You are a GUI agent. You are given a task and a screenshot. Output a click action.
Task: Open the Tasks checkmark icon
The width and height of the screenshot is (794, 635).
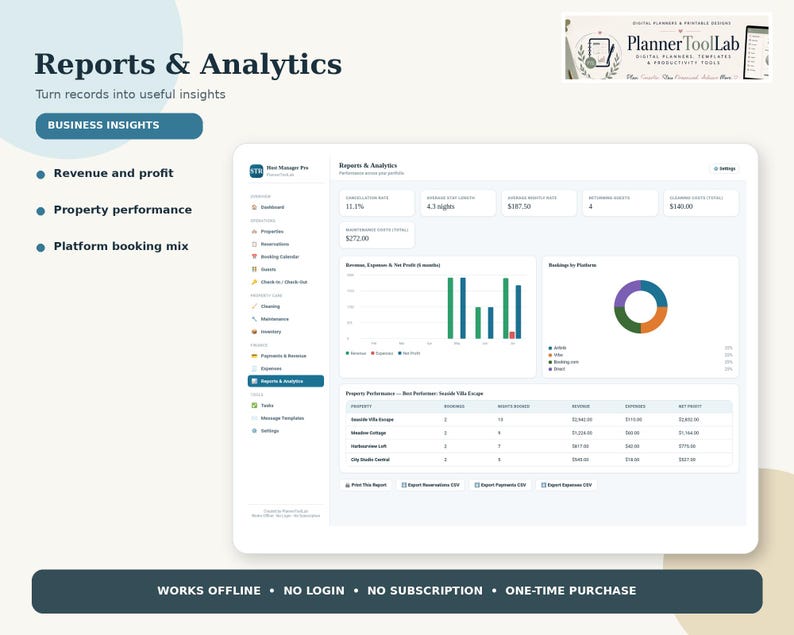[x=254, y=405]
